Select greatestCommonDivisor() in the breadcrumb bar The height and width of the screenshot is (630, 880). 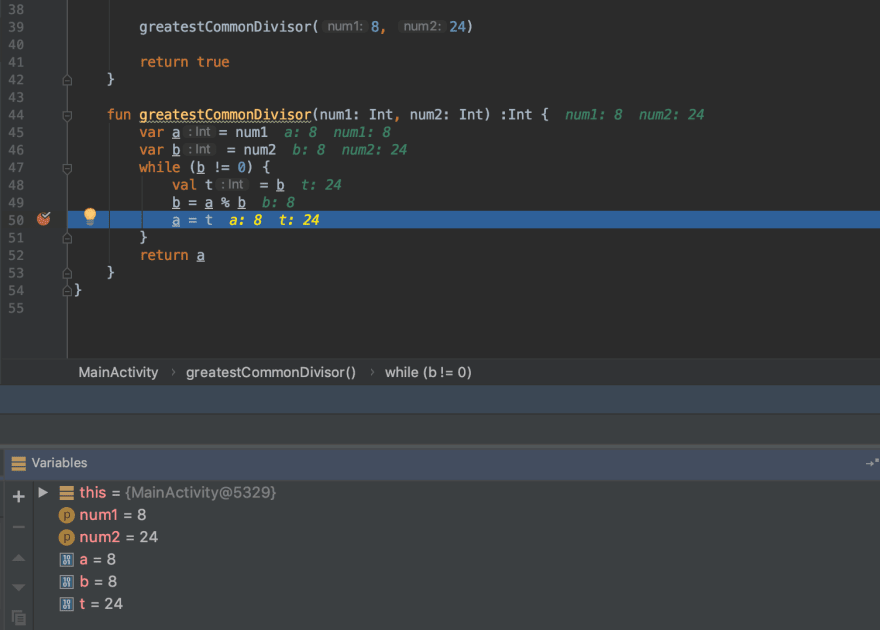coord(271,373)
